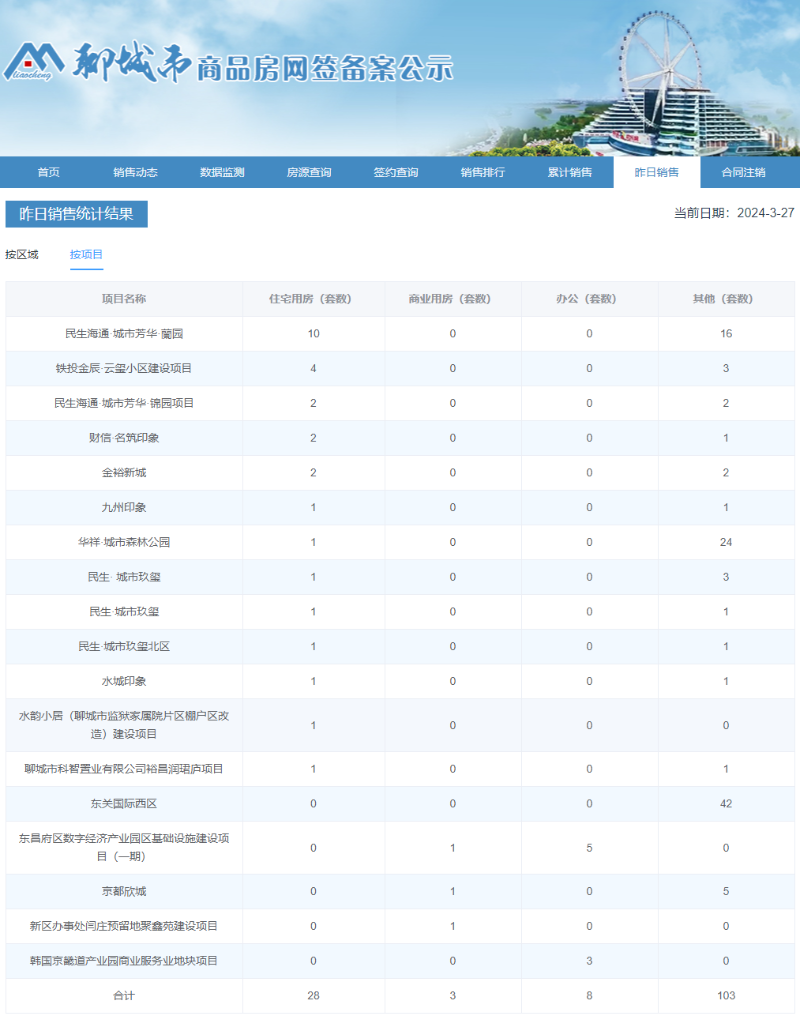Switch to 销售排行 navigation item
This screenshot has width=800, height=1027.
click(483, 172)
